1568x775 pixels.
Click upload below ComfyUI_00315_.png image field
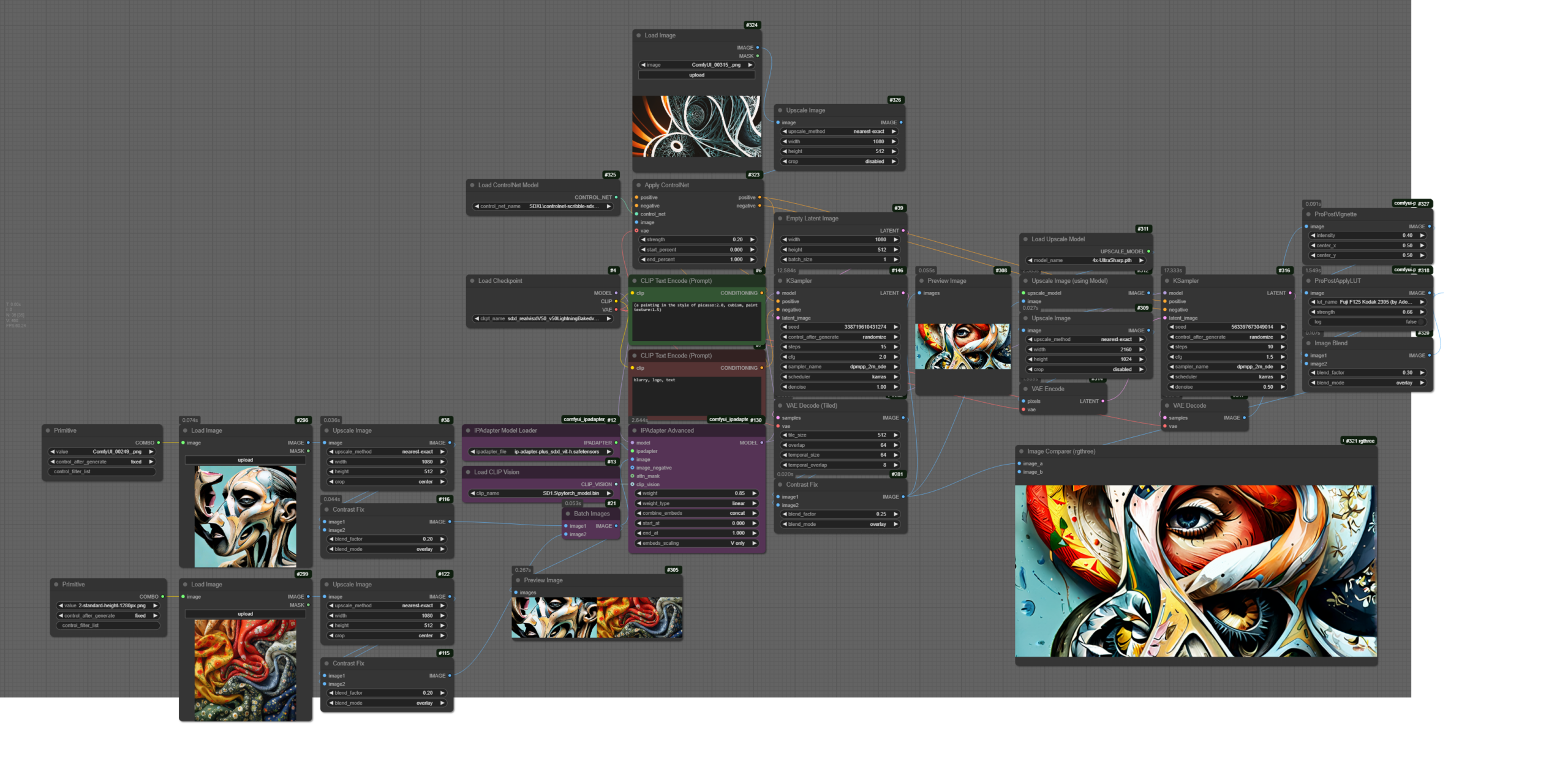696,75
